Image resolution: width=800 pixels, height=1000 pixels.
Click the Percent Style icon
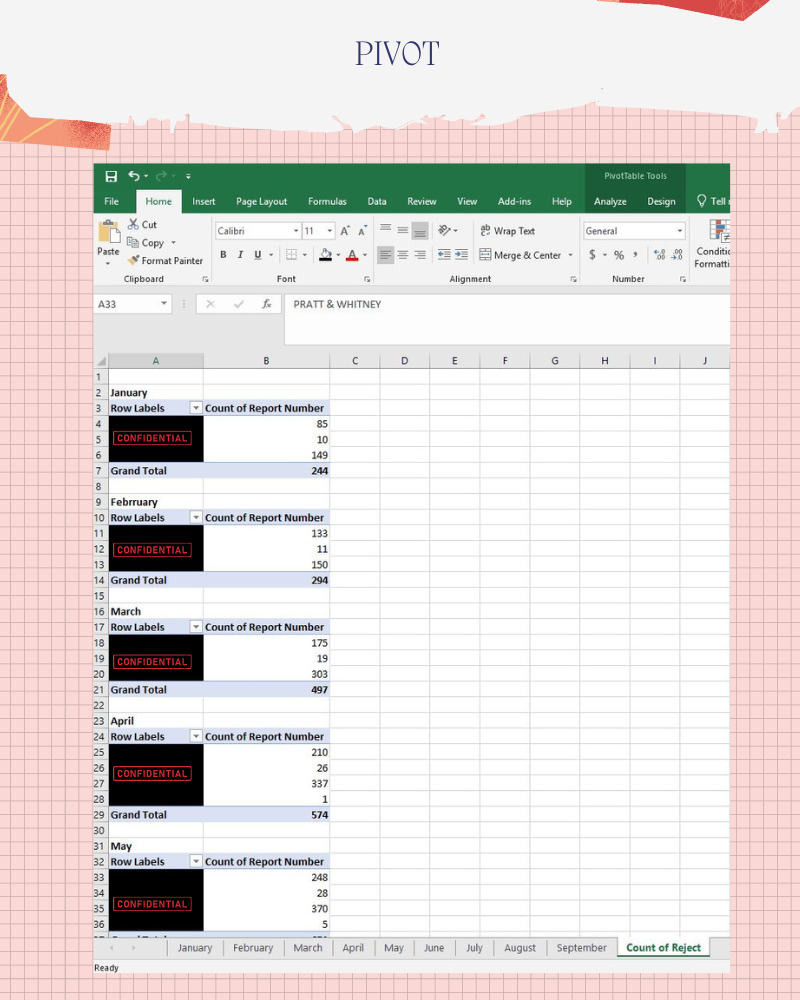coord(618,255)
